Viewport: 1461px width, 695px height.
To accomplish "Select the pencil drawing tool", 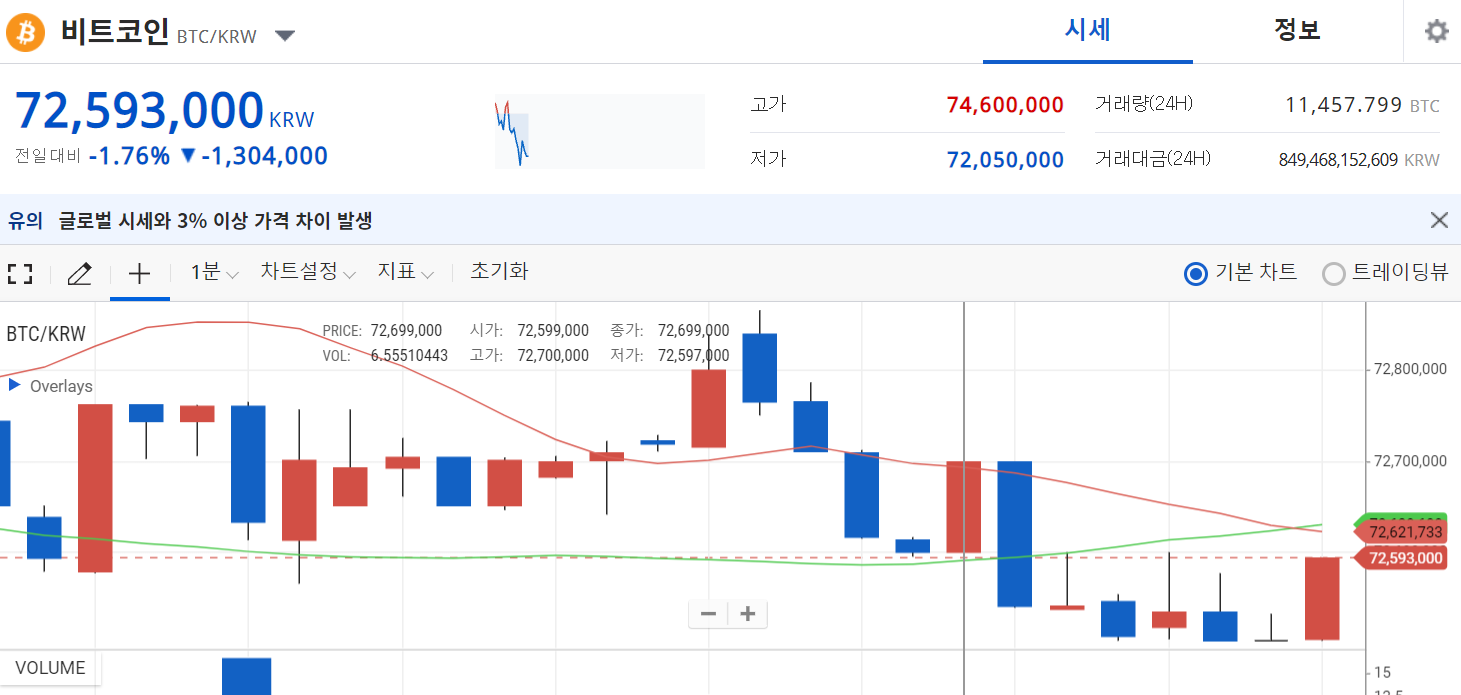I will 79,273.
